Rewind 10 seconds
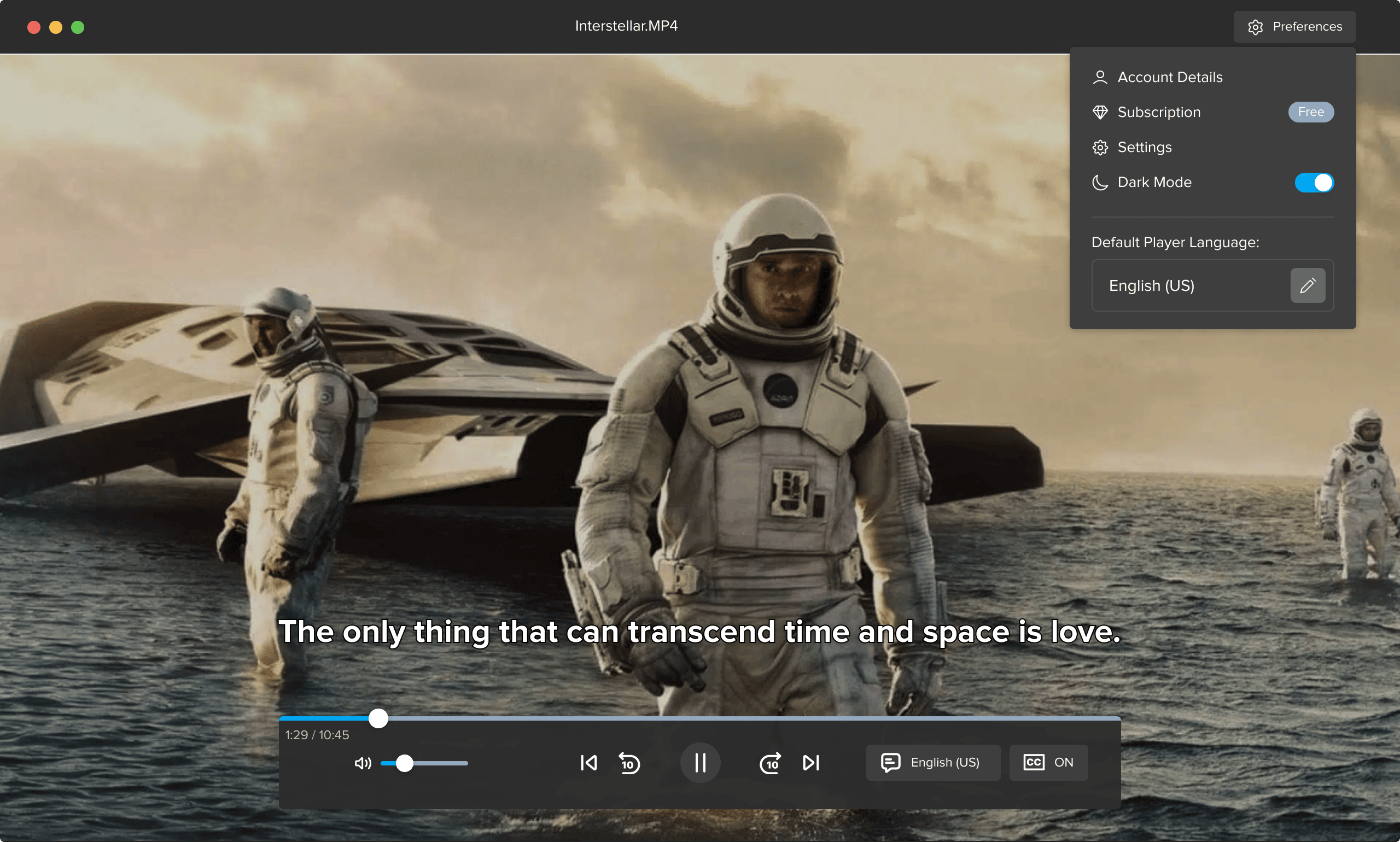Image resolution: width=1400 pixels, height=842 pixels. [x=629, y=763]
